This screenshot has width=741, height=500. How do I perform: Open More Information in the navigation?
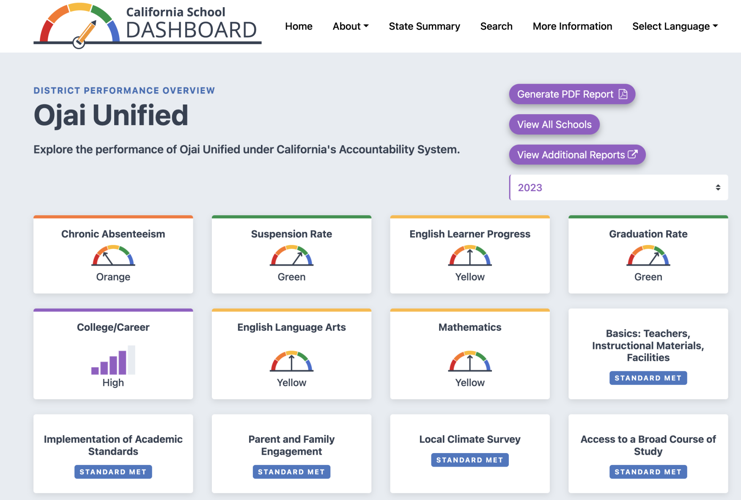click(572, 26)
